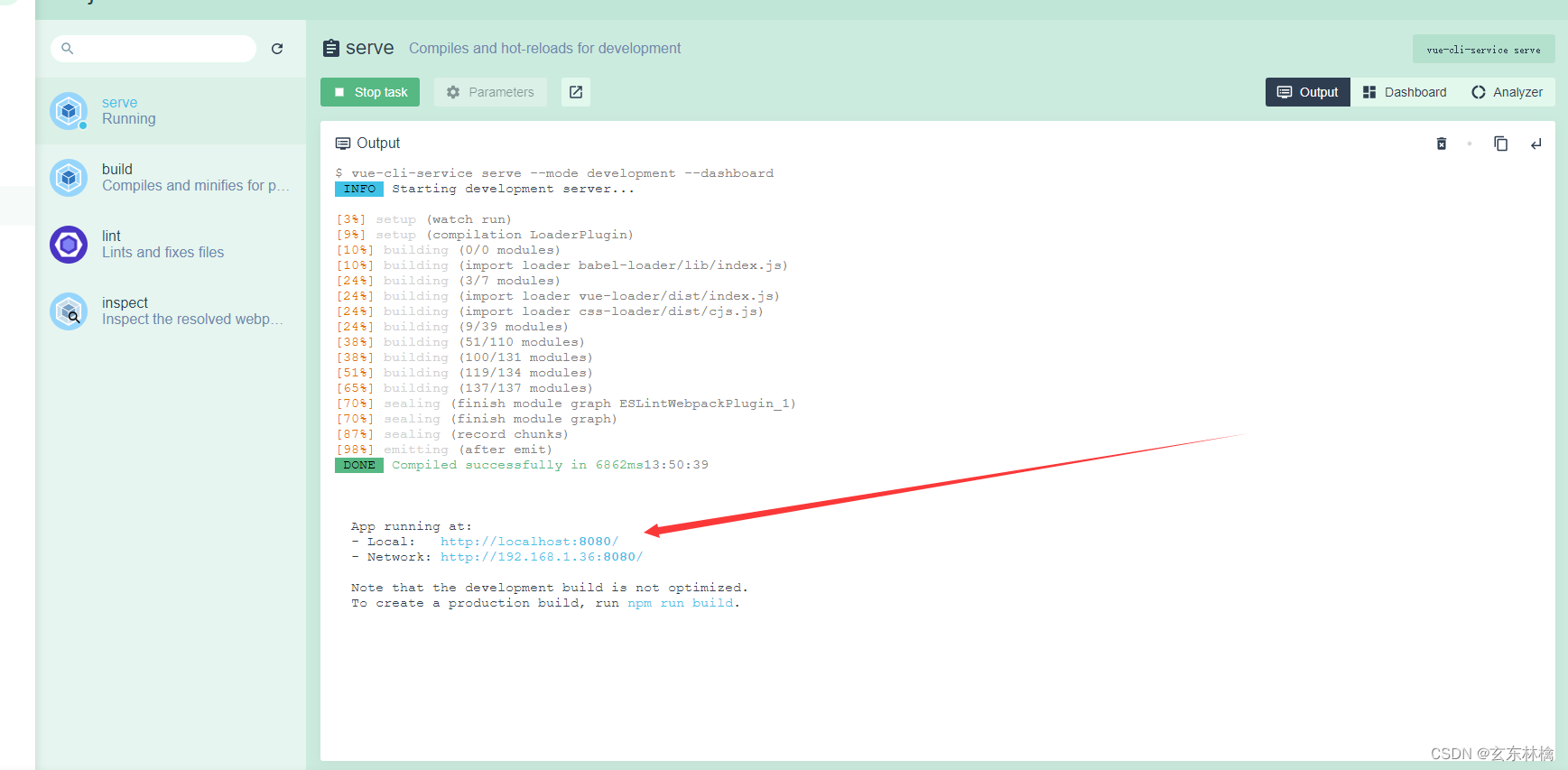Click the serve task clipboard icon

(331, 48)
